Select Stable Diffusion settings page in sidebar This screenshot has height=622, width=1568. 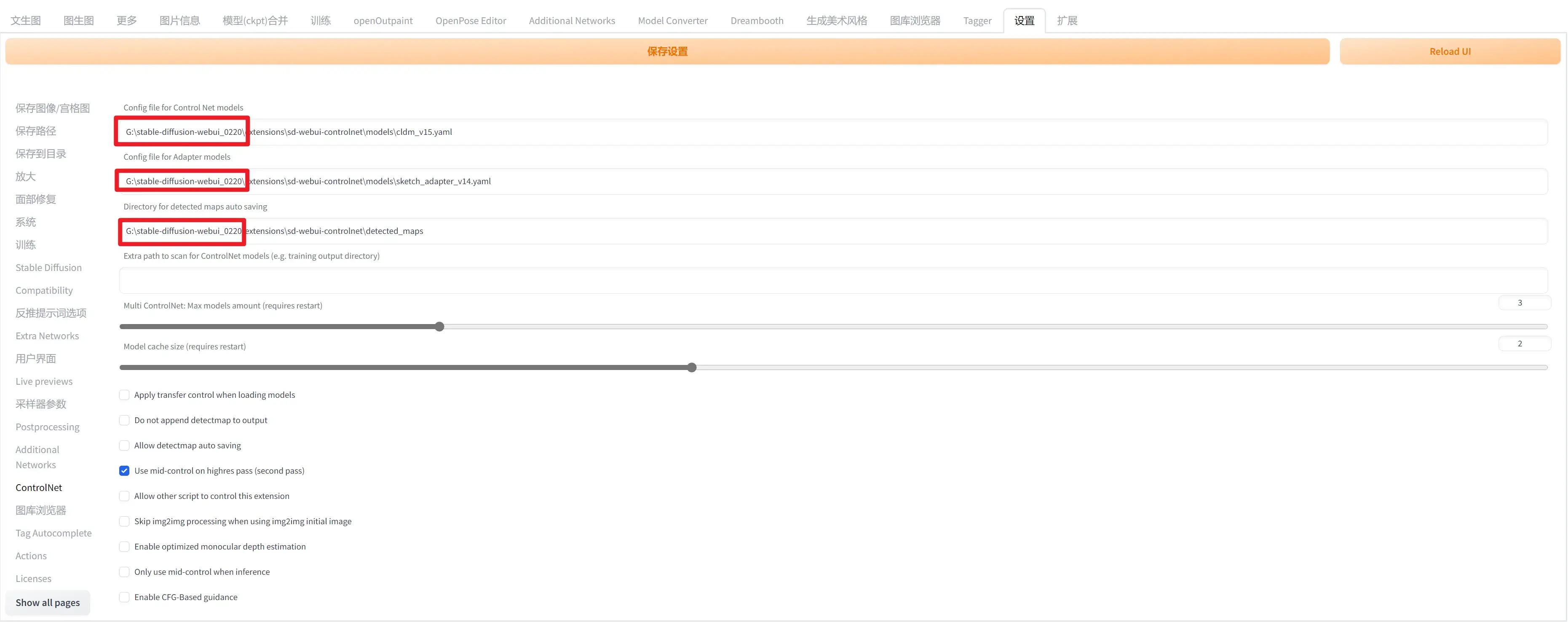(49, 268)
